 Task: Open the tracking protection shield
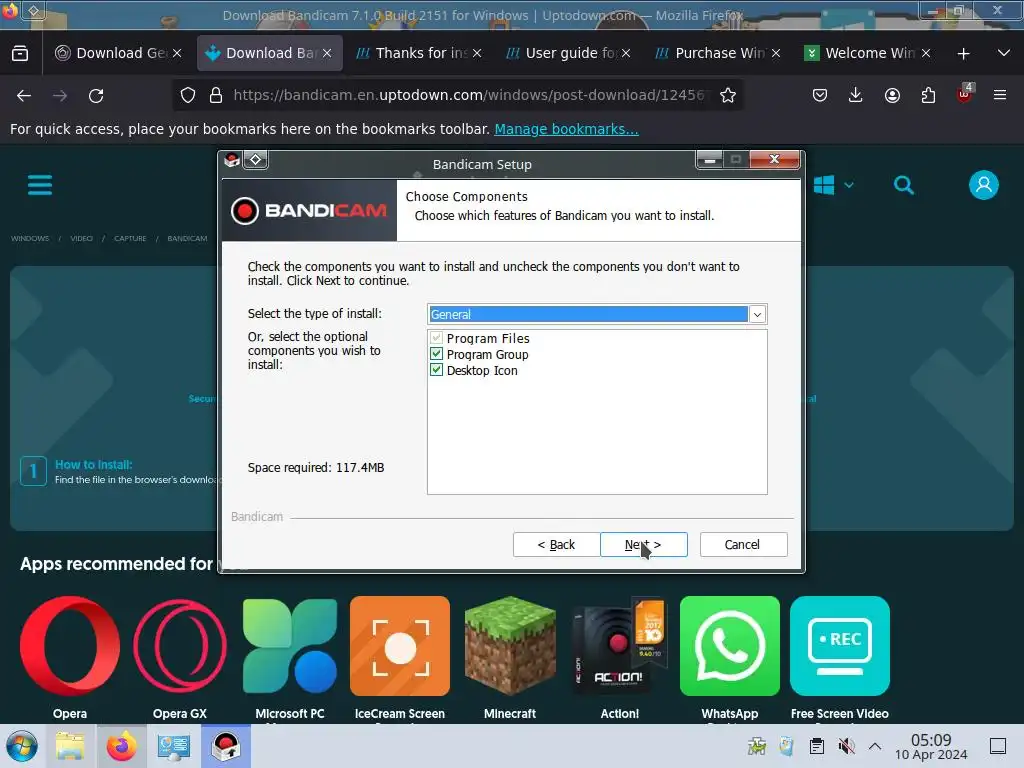click(188, 95)
